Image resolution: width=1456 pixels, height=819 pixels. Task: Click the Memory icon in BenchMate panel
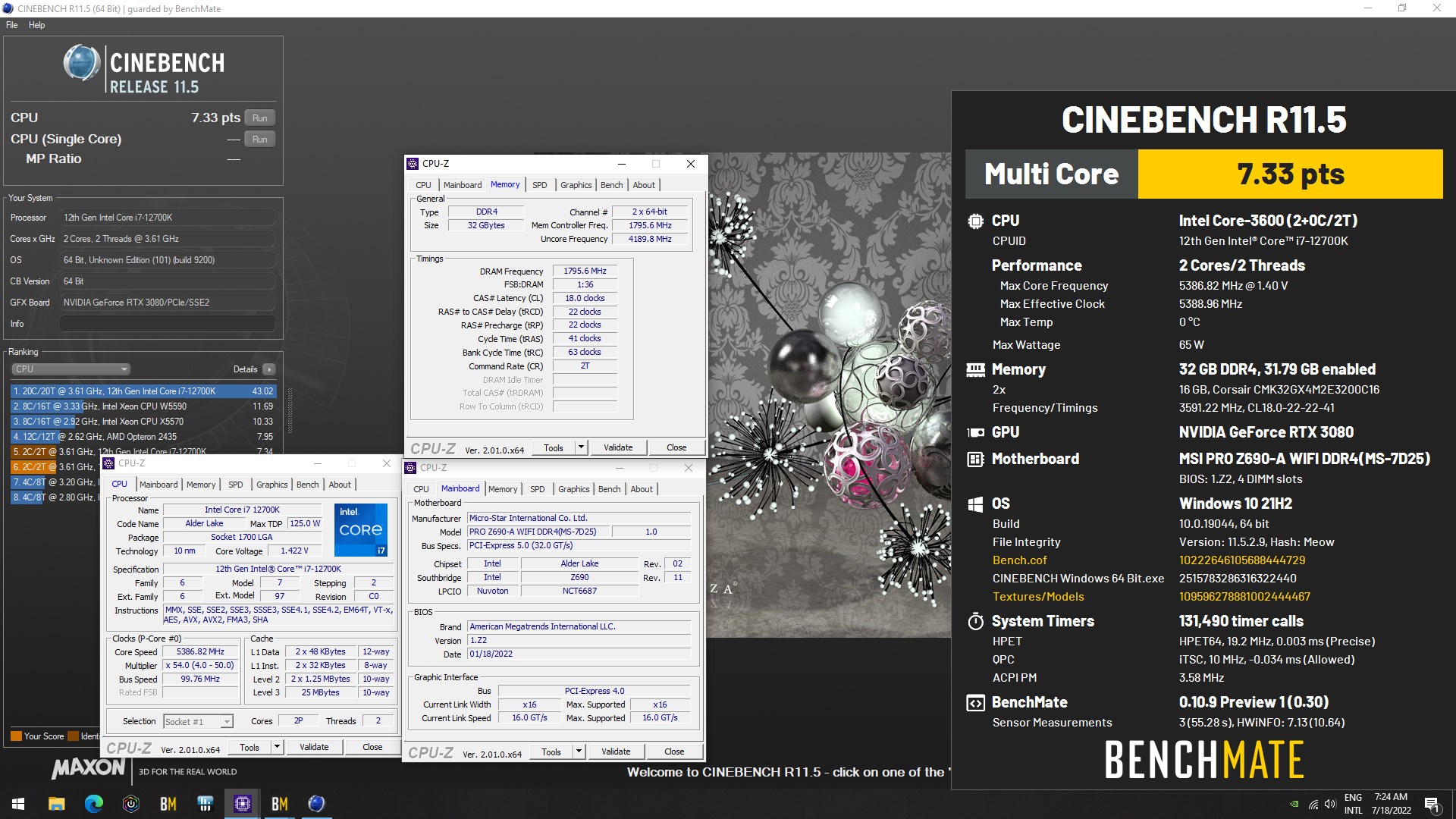(x=975, y=369)
